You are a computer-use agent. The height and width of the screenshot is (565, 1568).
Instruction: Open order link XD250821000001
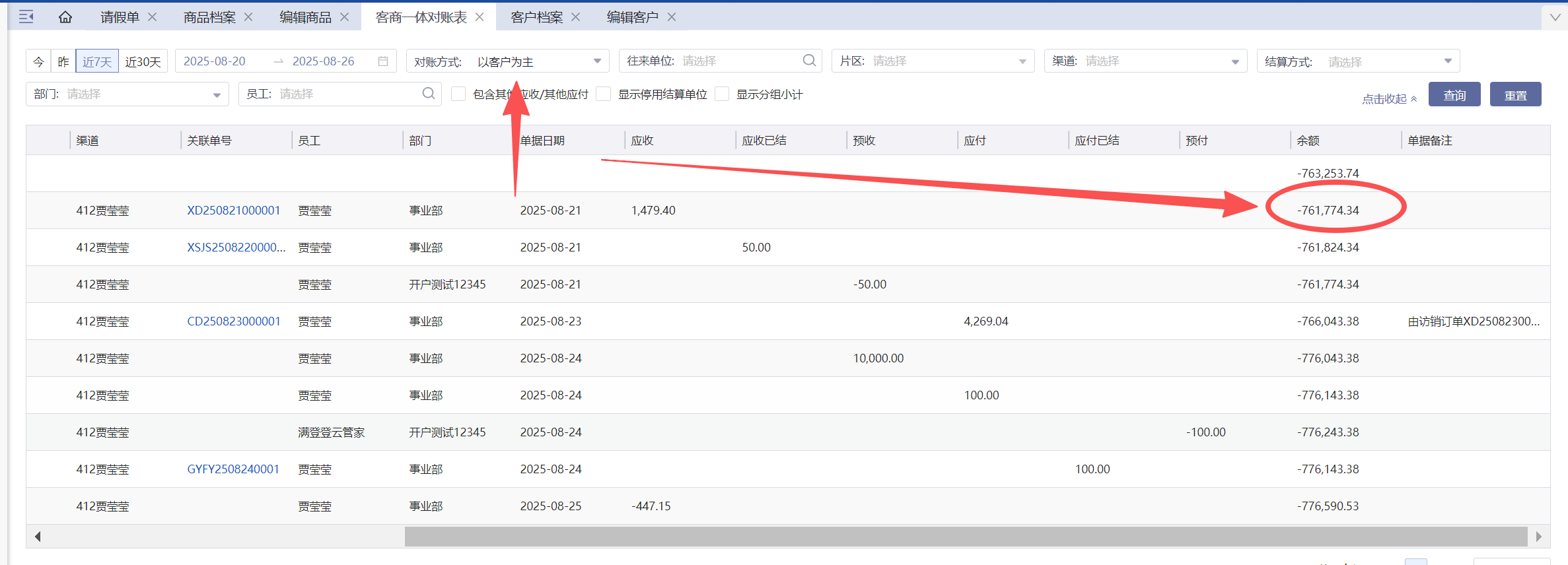click(x=233, y=211)
